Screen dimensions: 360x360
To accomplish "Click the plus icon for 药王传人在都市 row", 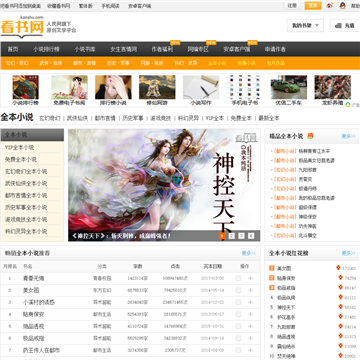I will click(250, 350).
